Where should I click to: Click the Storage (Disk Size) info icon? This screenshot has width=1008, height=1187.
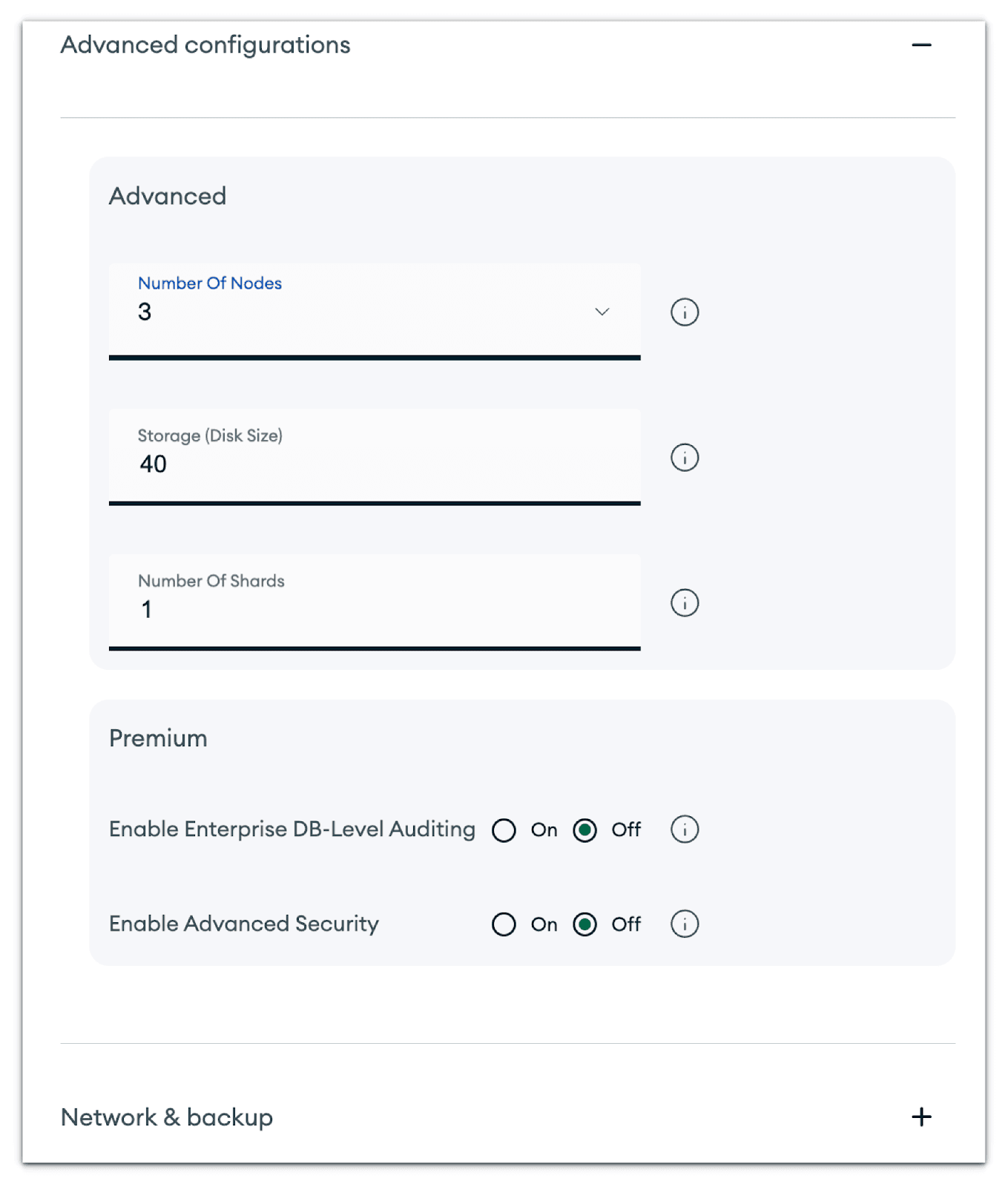pyautogui.click(x=683, y=458)
